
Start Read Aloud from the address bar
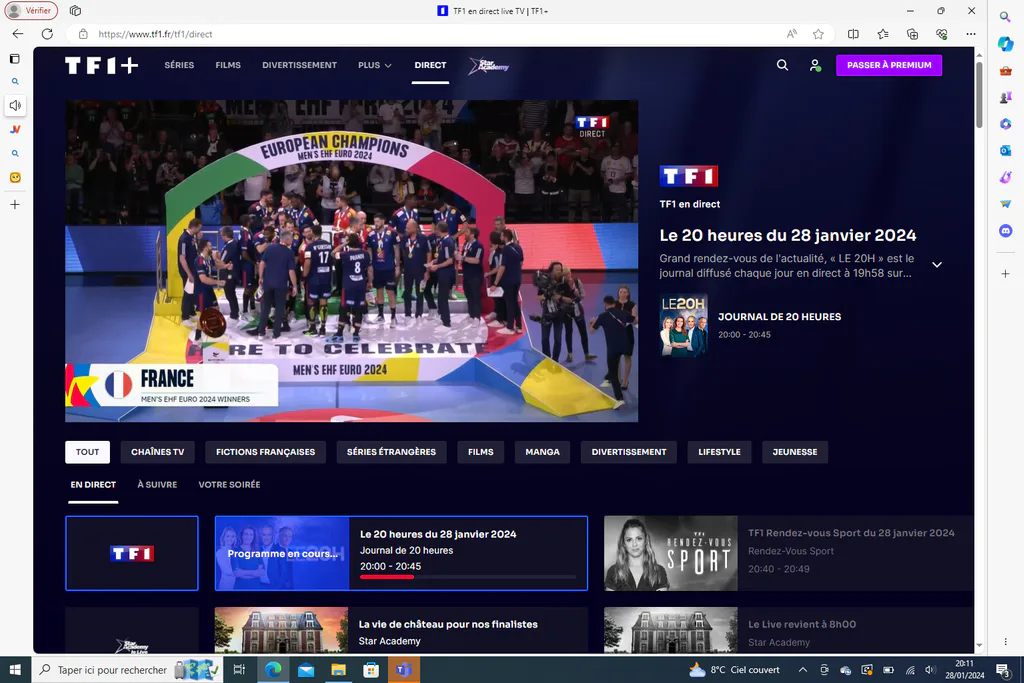[792, 34]
